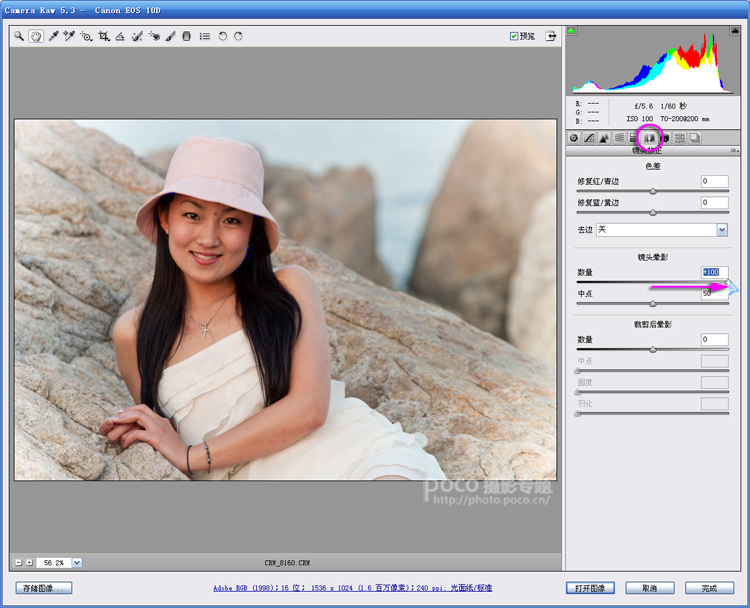Viewport: 750px width, 608px height.
Task: Select the Targeted Adjustment tool
Action: (x=86, y=36)
